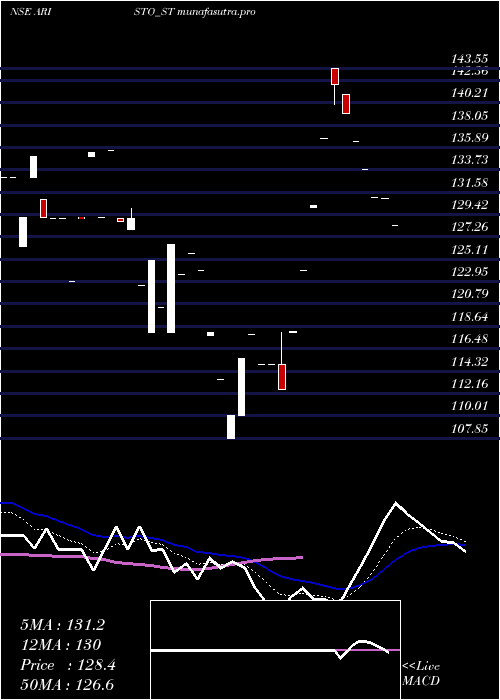The width and height of the screenshot is (500, 700).
Task: Click the 107.85 price axis label
Action: click(x=469, y=429)
